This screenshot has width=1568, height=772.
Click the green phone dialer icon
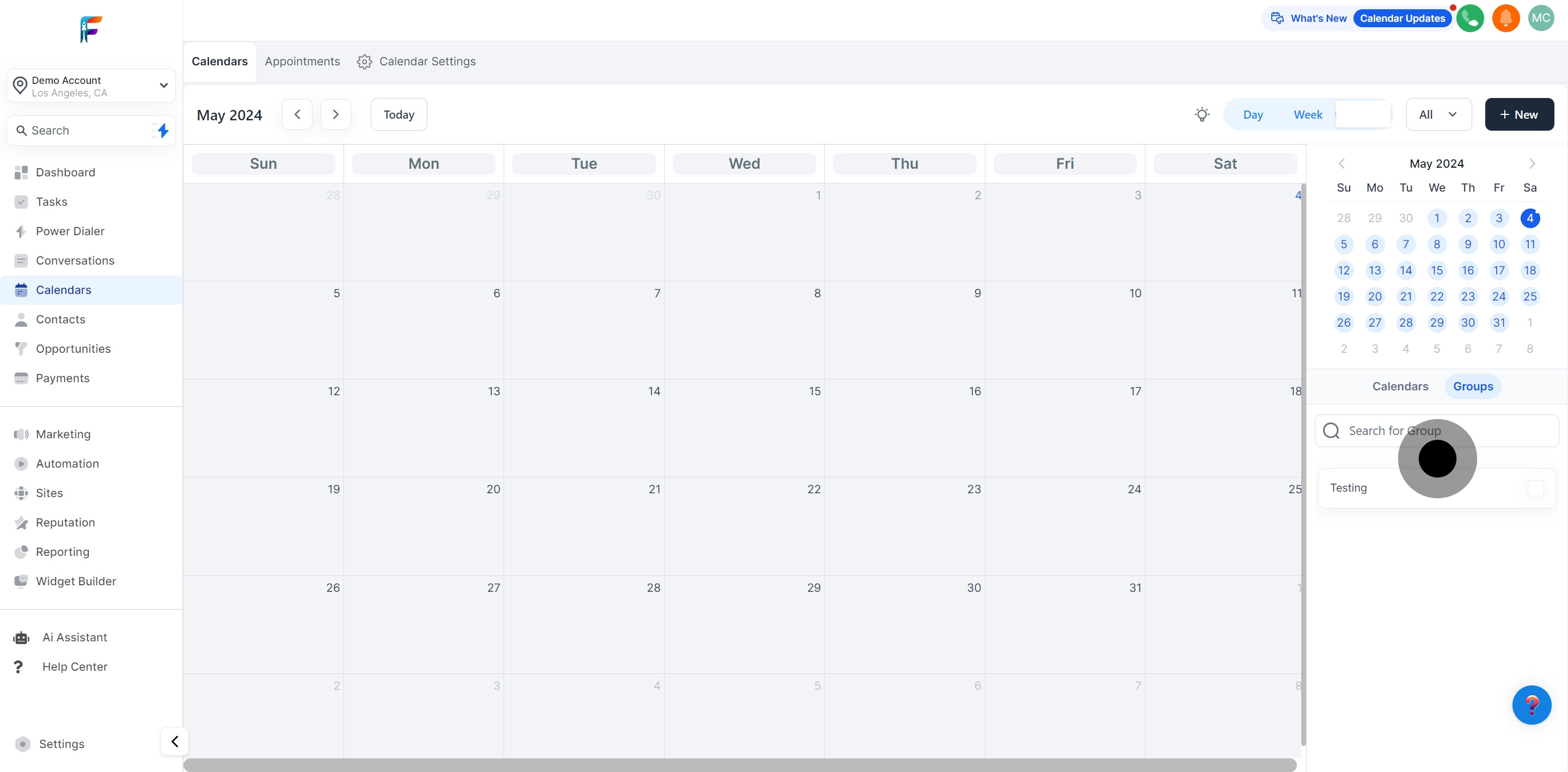(x=1469, y=19)
